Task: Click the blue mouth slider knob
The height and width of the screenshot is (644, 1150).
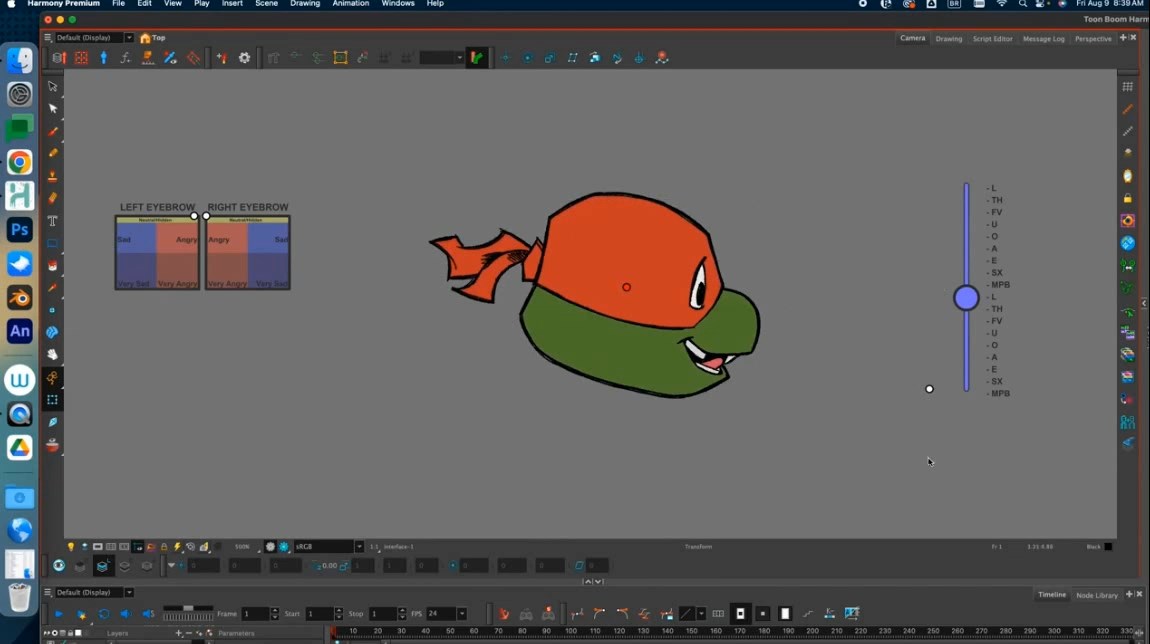Action: pyautogui.click(x=967, y=298)
